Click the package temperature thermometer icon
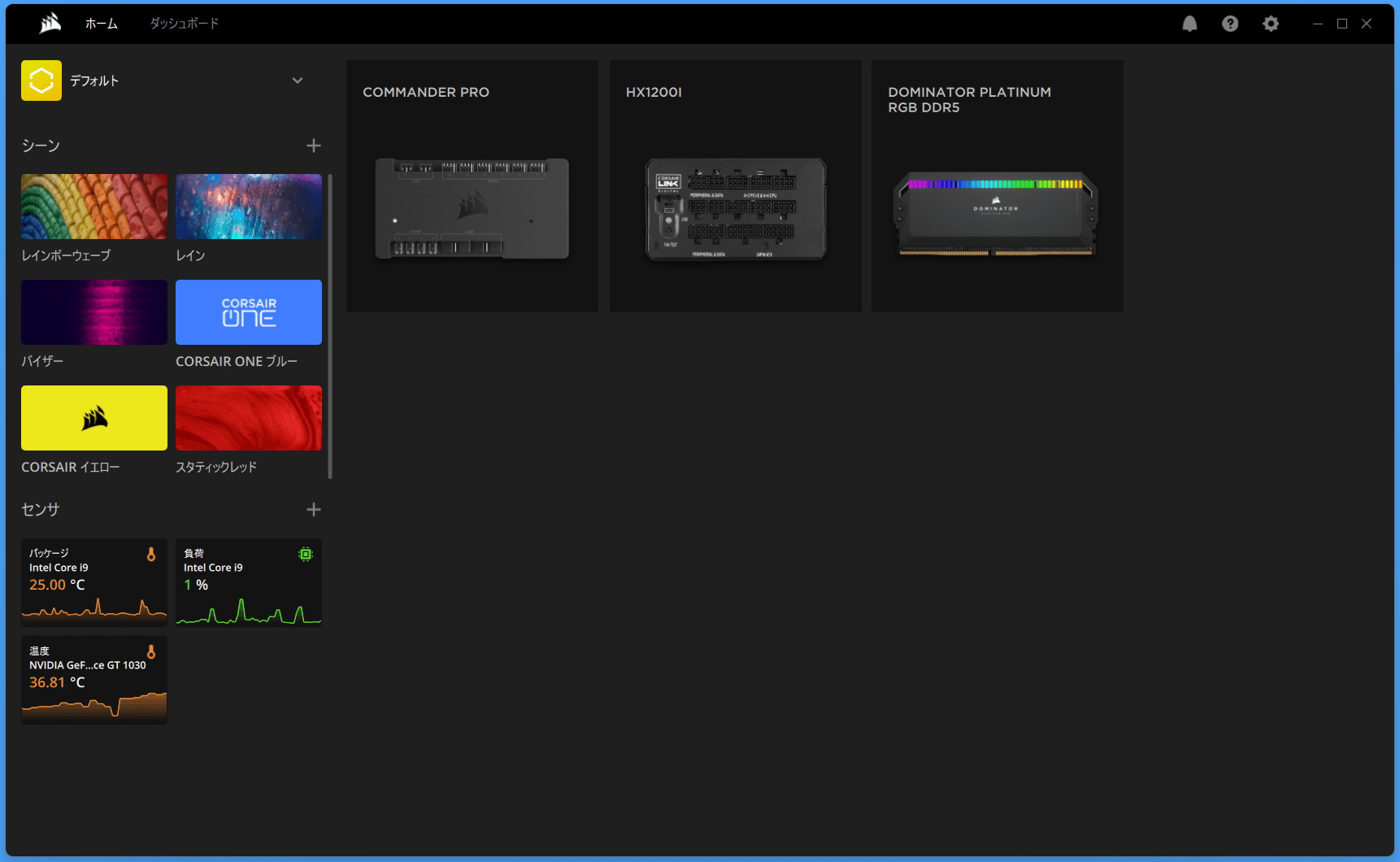The height and width of the screenshot is (862, 1400). [151, 555]
